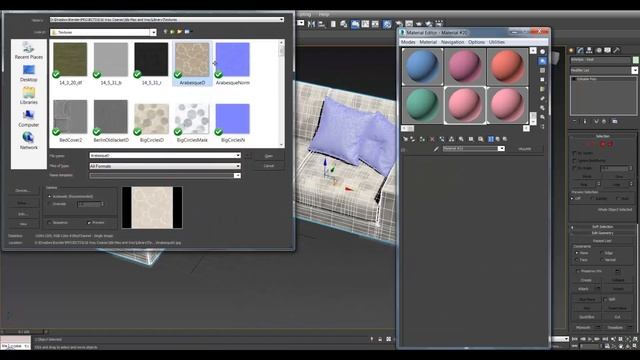Toggle the highlighted Show End Result icon
Viewport: 640px width, 360px height.
pos(491,139)
